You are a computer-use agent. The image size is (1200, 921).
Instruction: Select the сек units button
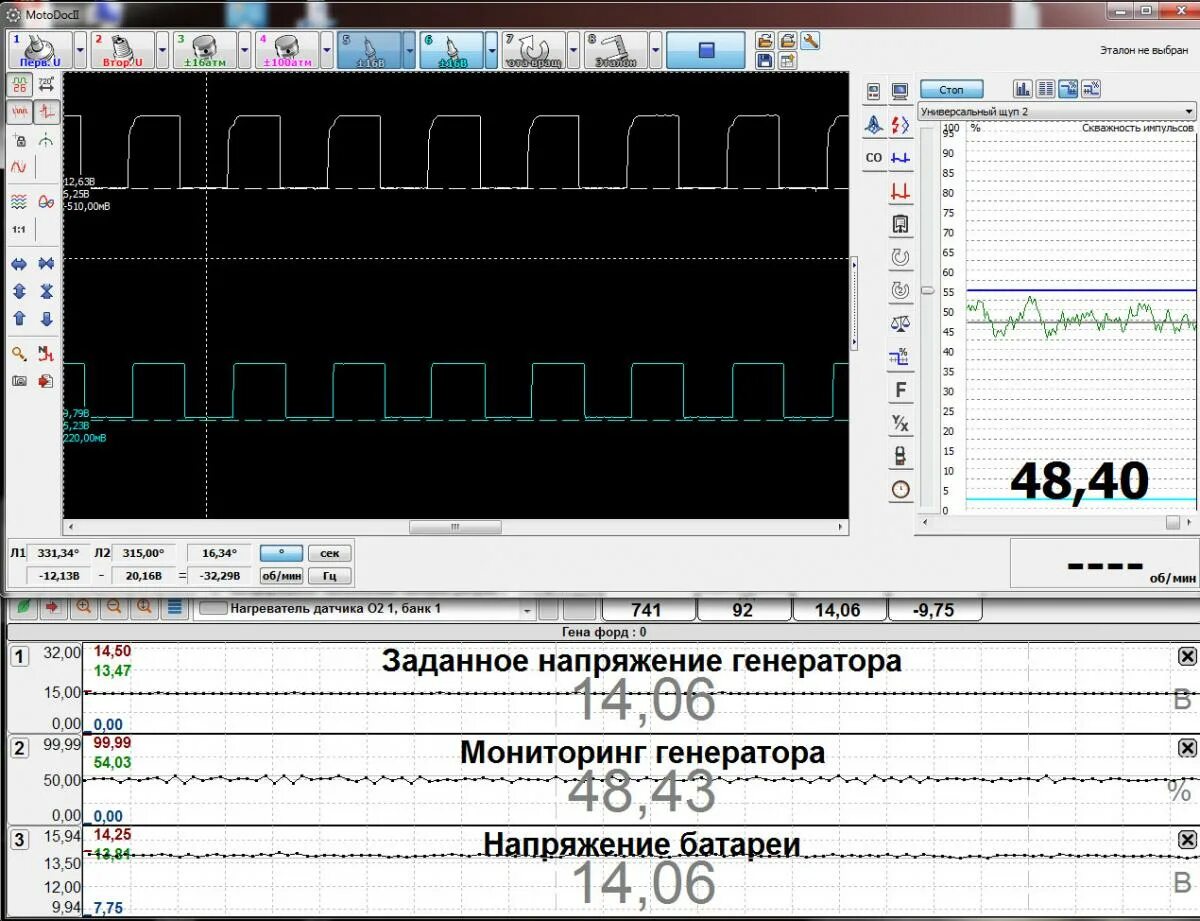329,553
